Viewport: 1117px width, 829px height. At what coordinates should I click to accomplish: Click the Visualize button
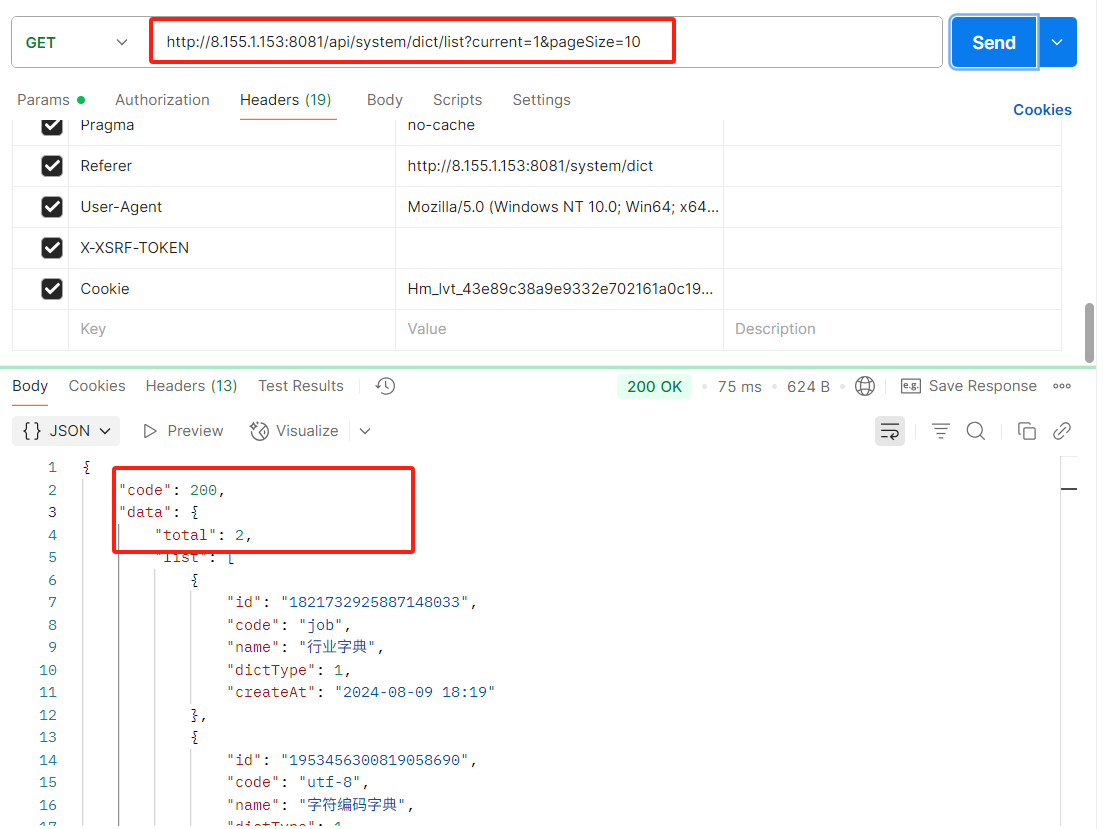point(293,431)
